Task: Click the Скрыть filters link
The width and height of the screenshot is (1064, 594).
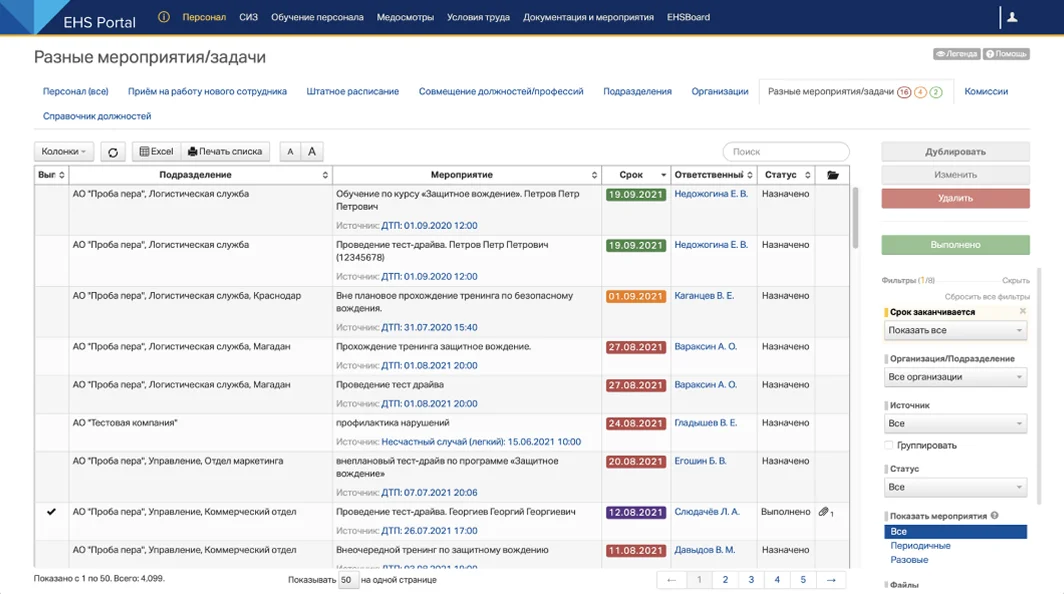Action: [x=1016, y=280]
